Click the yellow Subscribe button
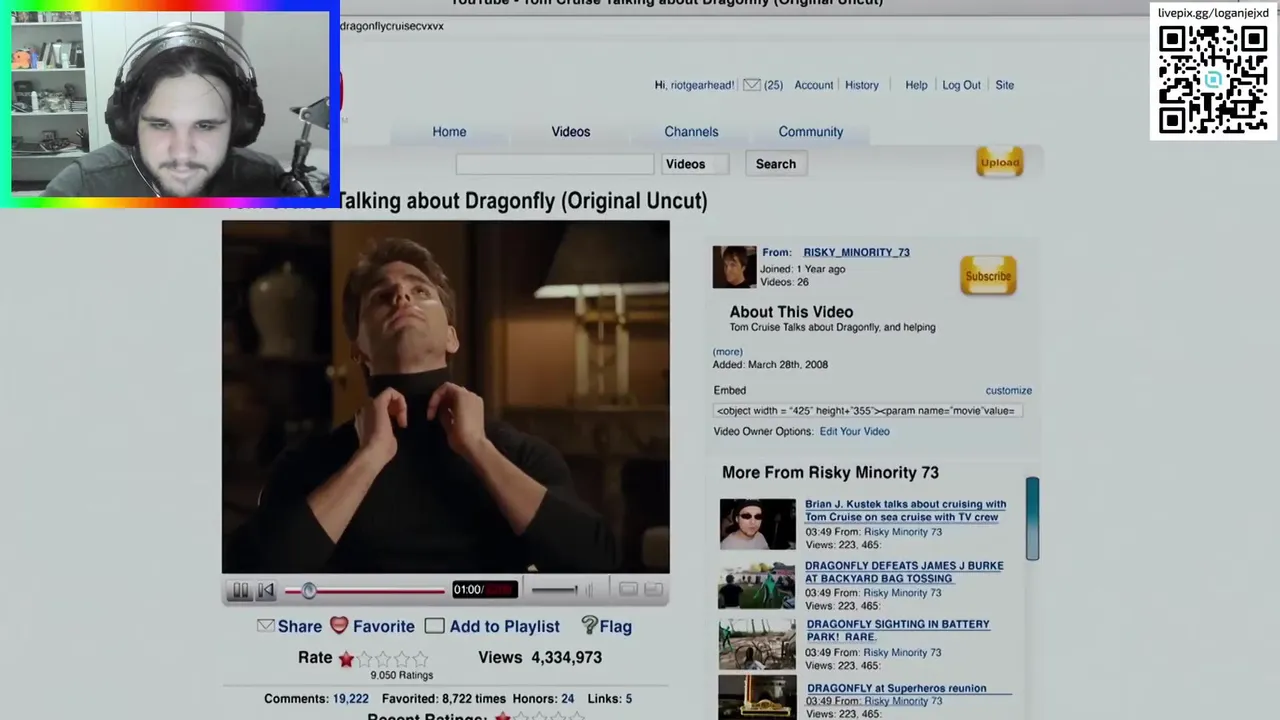The image size is (1280, 720). click(x=988, y=276)
